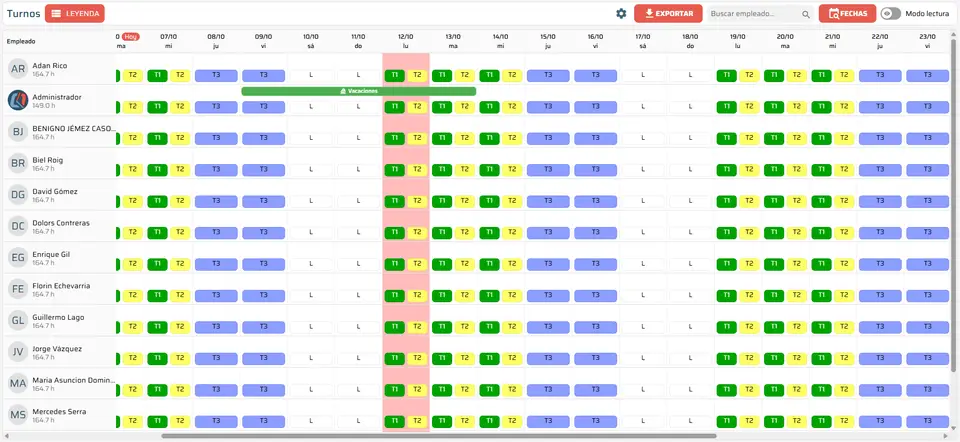Click Mercedes Serra's T3 shift on 09/10
Viewport: 960px width, 442px height.
pos(263,422)
